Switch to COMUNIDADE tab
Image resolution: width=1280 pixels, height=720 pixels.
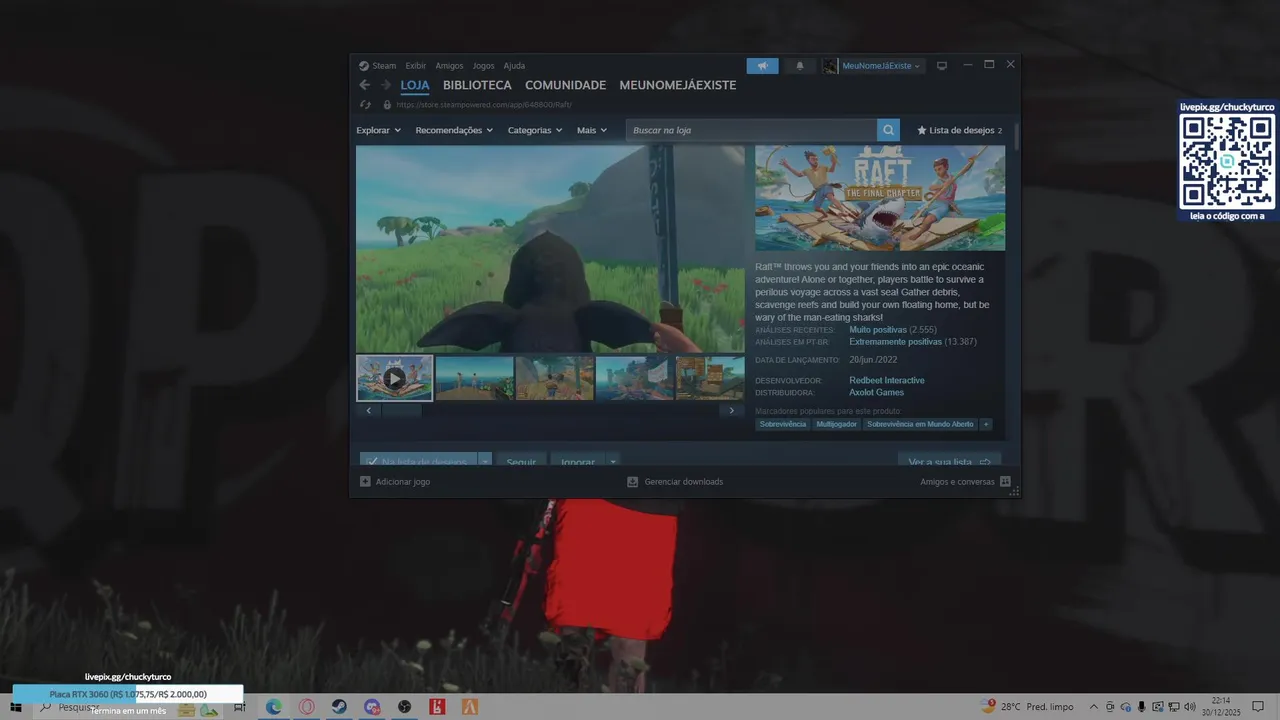click(x=565, y=85)
